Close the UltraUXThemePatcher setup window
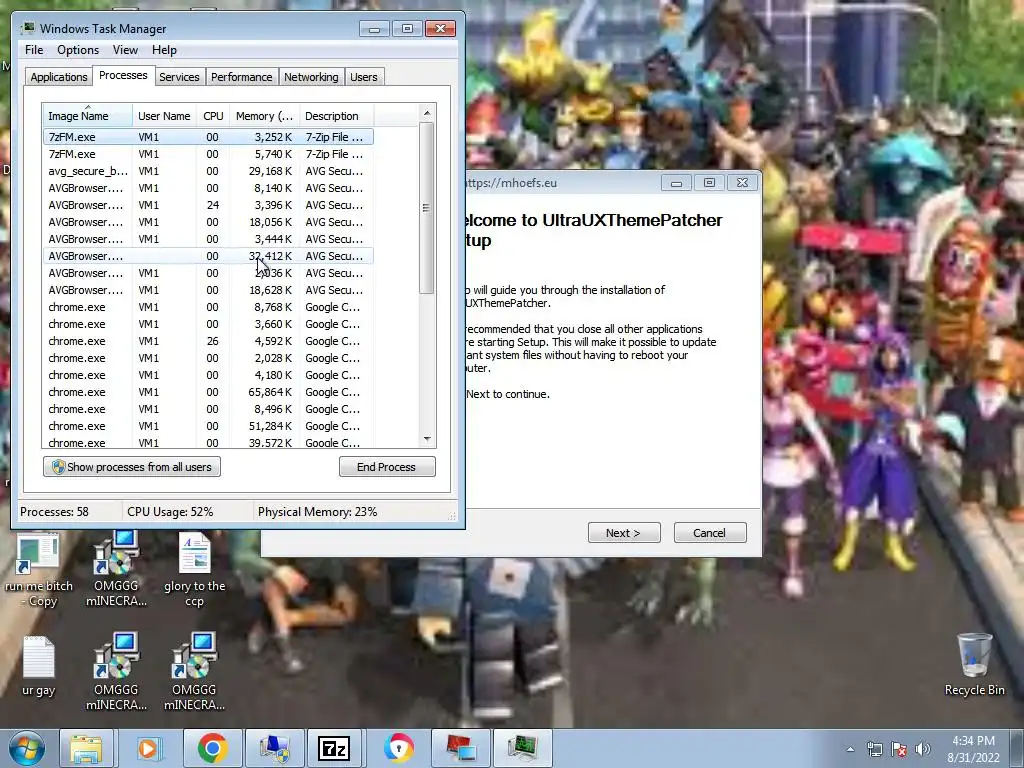The width and height of the screenshot is (1024, 768). 742,183
